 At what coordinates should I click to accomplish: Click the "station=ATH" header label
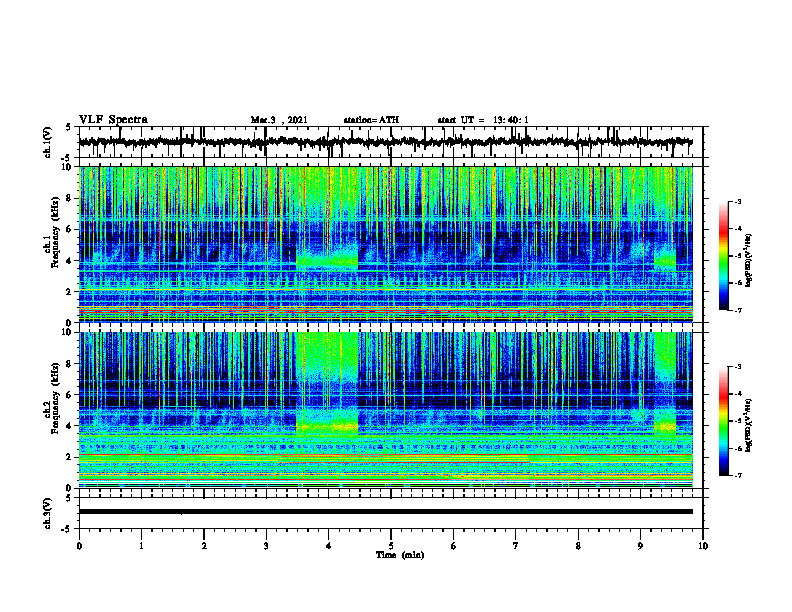tap(371, 120)
